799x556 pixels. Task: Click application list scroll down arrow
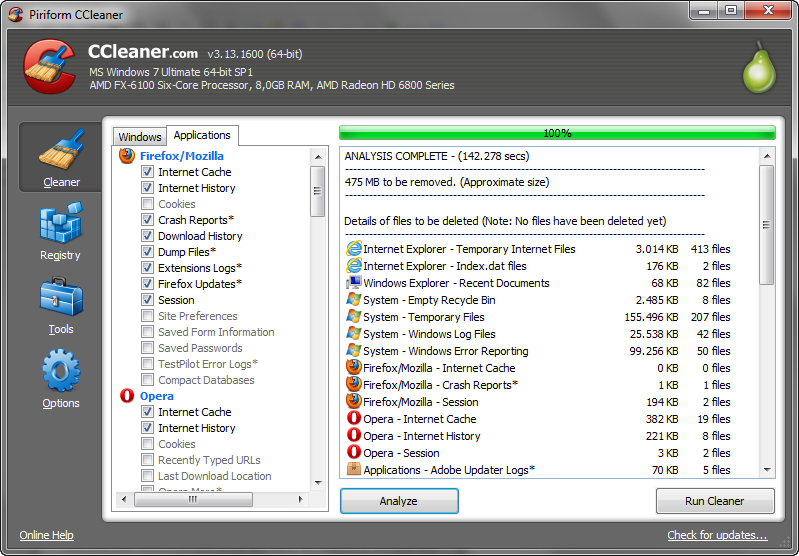(x=318, y=482)
